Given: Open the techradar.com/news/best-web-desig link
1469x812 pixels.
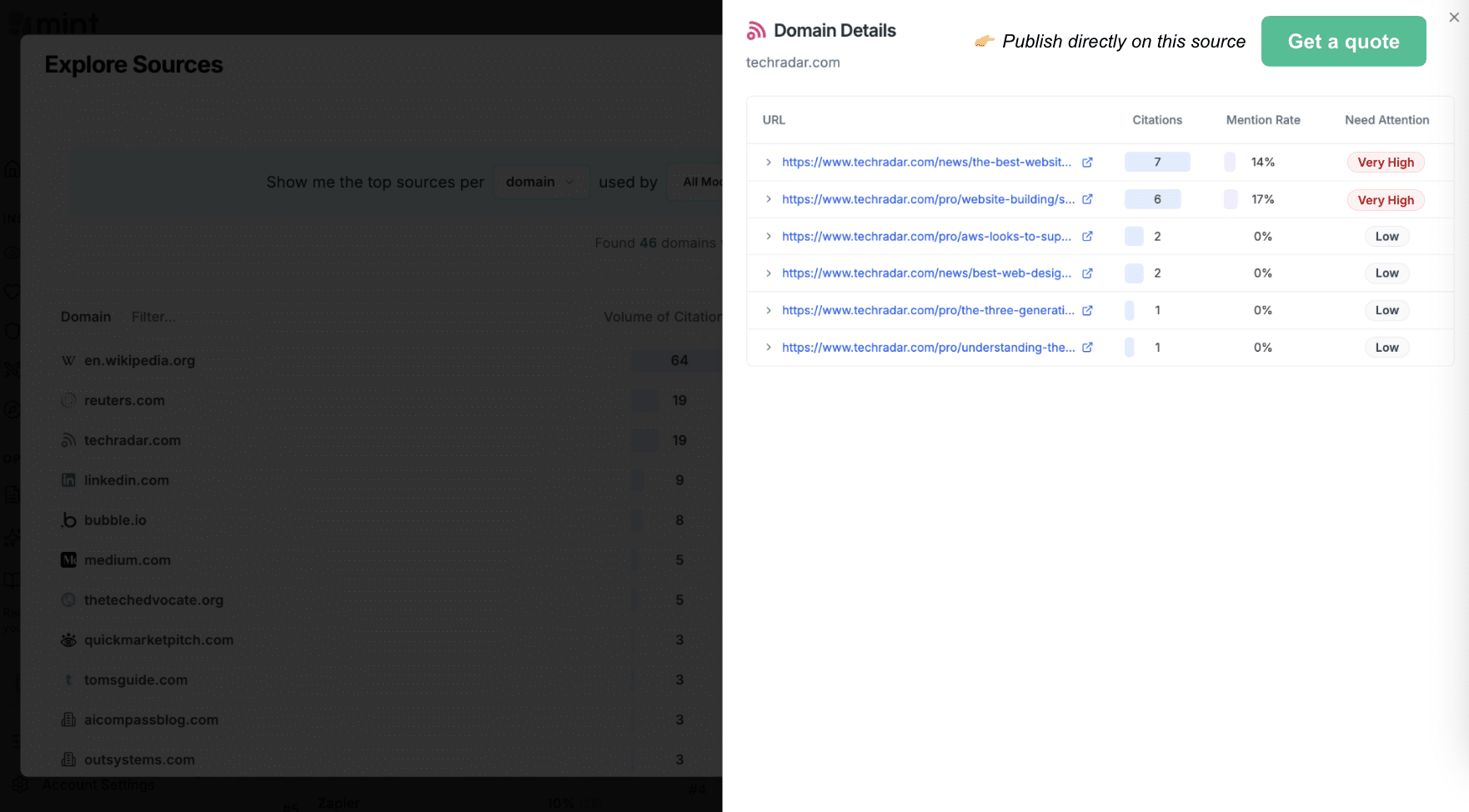Looking at the screenshot, I should (926, 273).
